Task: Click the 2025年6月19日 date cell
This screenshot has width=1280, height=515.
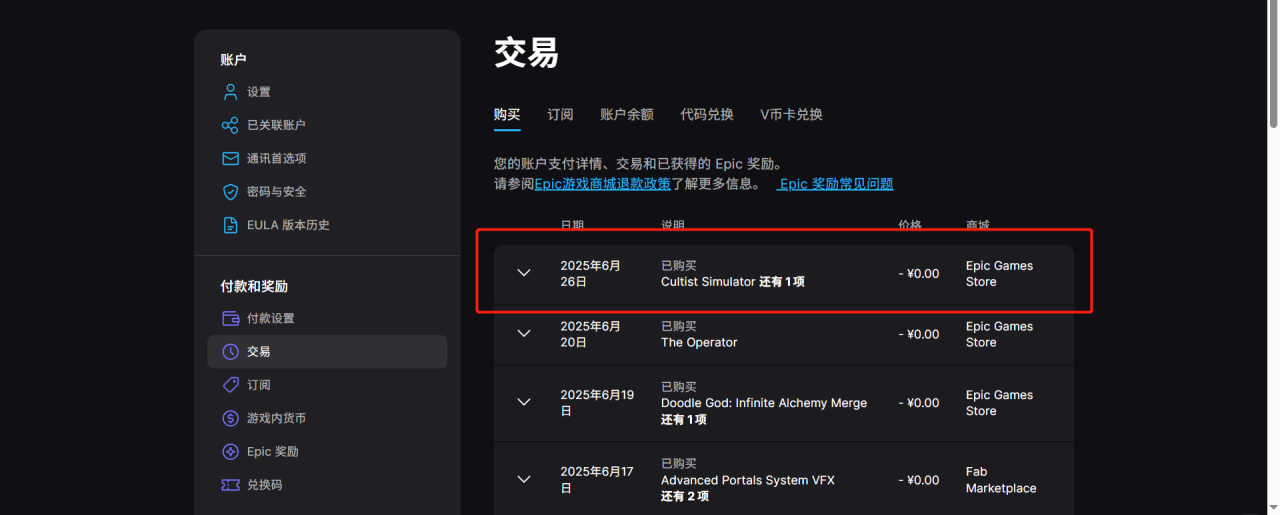Action: (x=597, y=403)
